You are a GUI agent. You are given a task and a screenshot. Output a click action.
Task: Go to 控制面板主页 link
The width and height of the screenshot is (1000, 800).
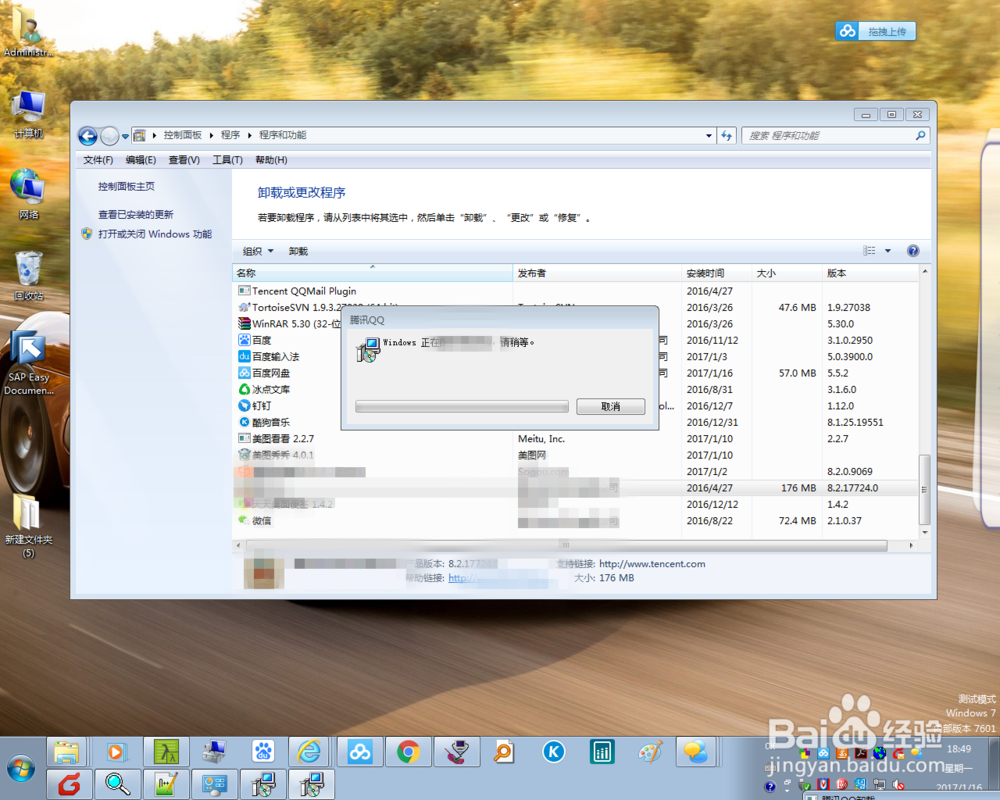126,186
